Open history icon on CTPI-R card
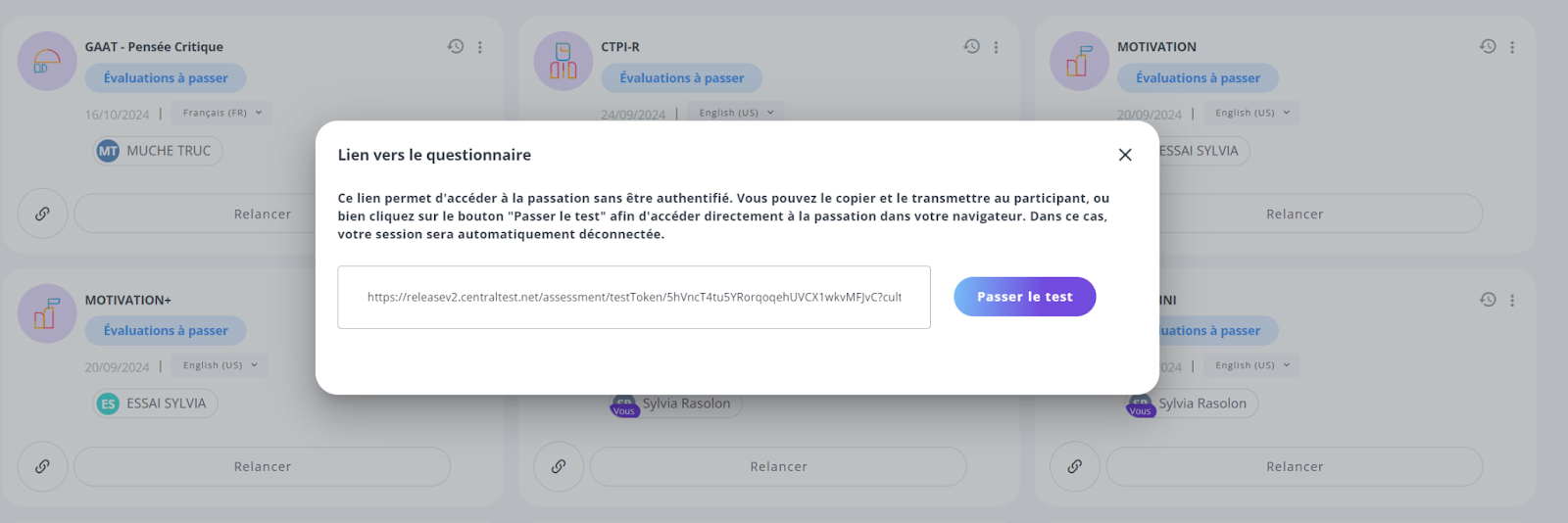The height and width of the screenshot is (523, 1568). (971, 46)
